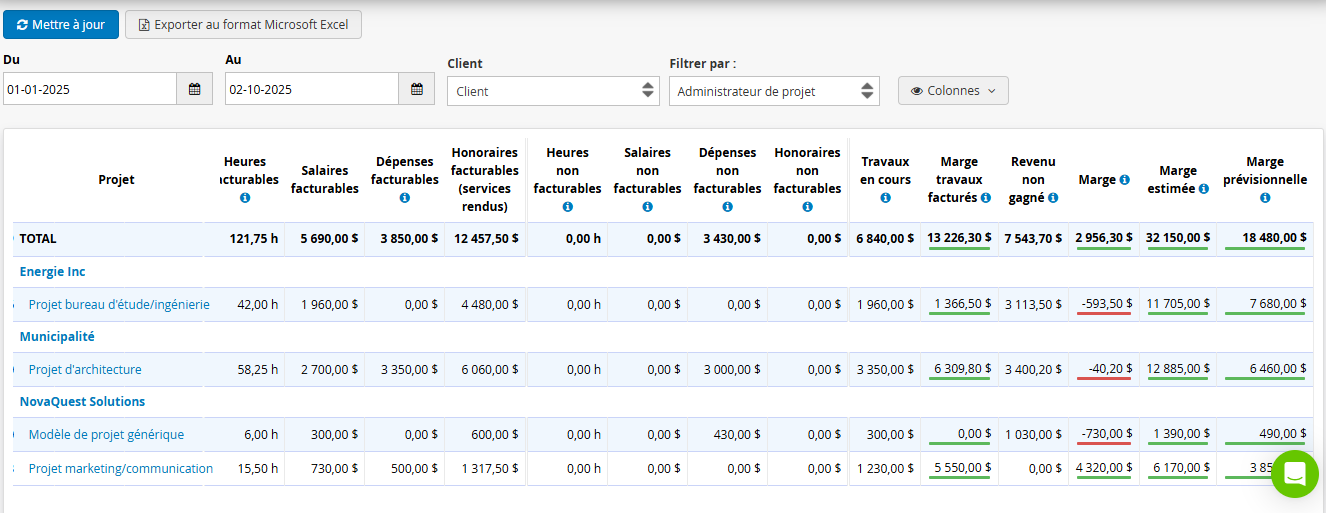Open the Colonnes visibility dropdown
Screen dimensions: 1326x513
pyautogui.click(x=953, y=91)
